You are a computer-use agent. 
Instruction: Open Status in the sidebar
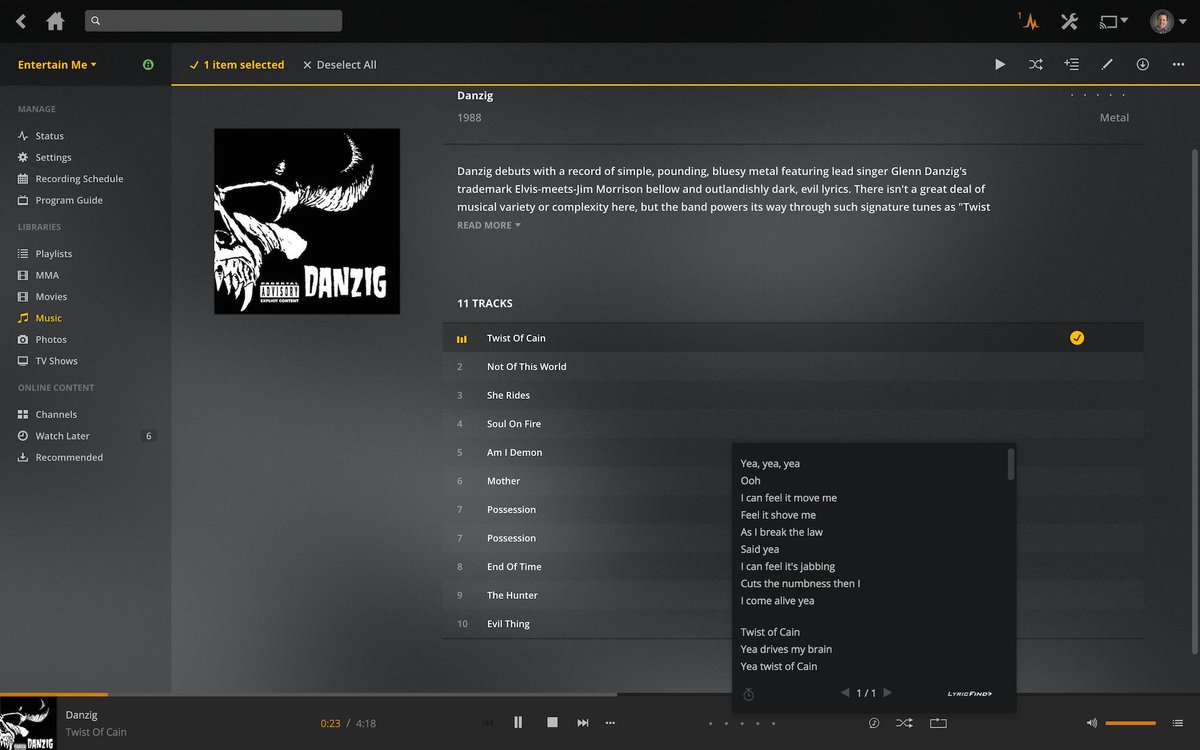click(x=49, y=136)
